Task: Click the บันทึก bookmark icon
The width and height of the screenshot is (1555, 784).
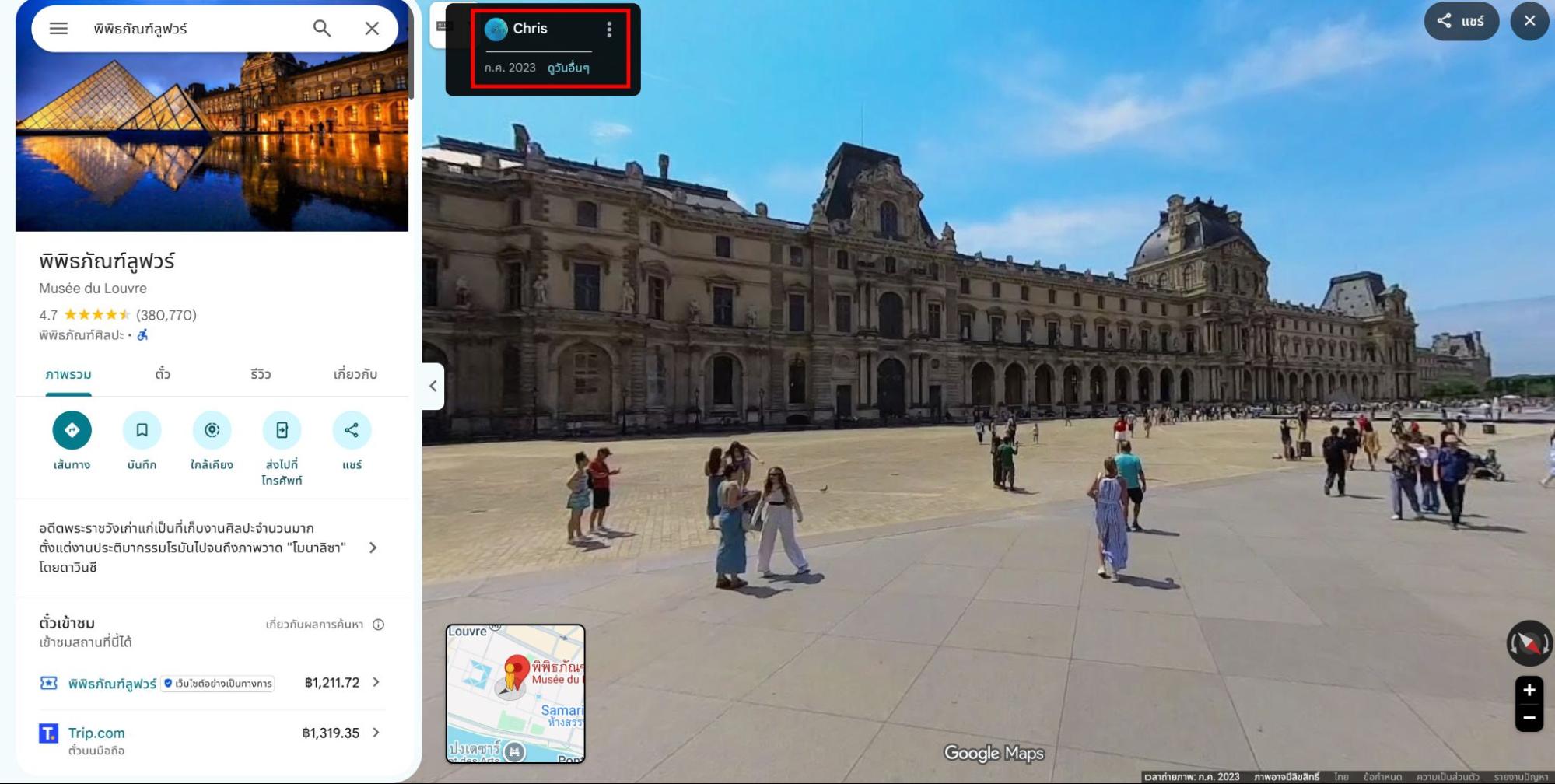Action: [142, 430]
